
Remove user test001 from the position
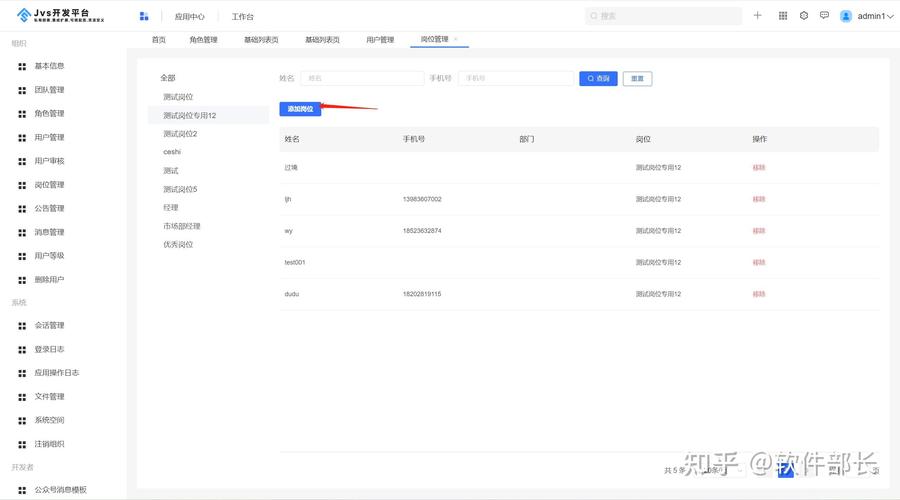[x=759, y=262]
